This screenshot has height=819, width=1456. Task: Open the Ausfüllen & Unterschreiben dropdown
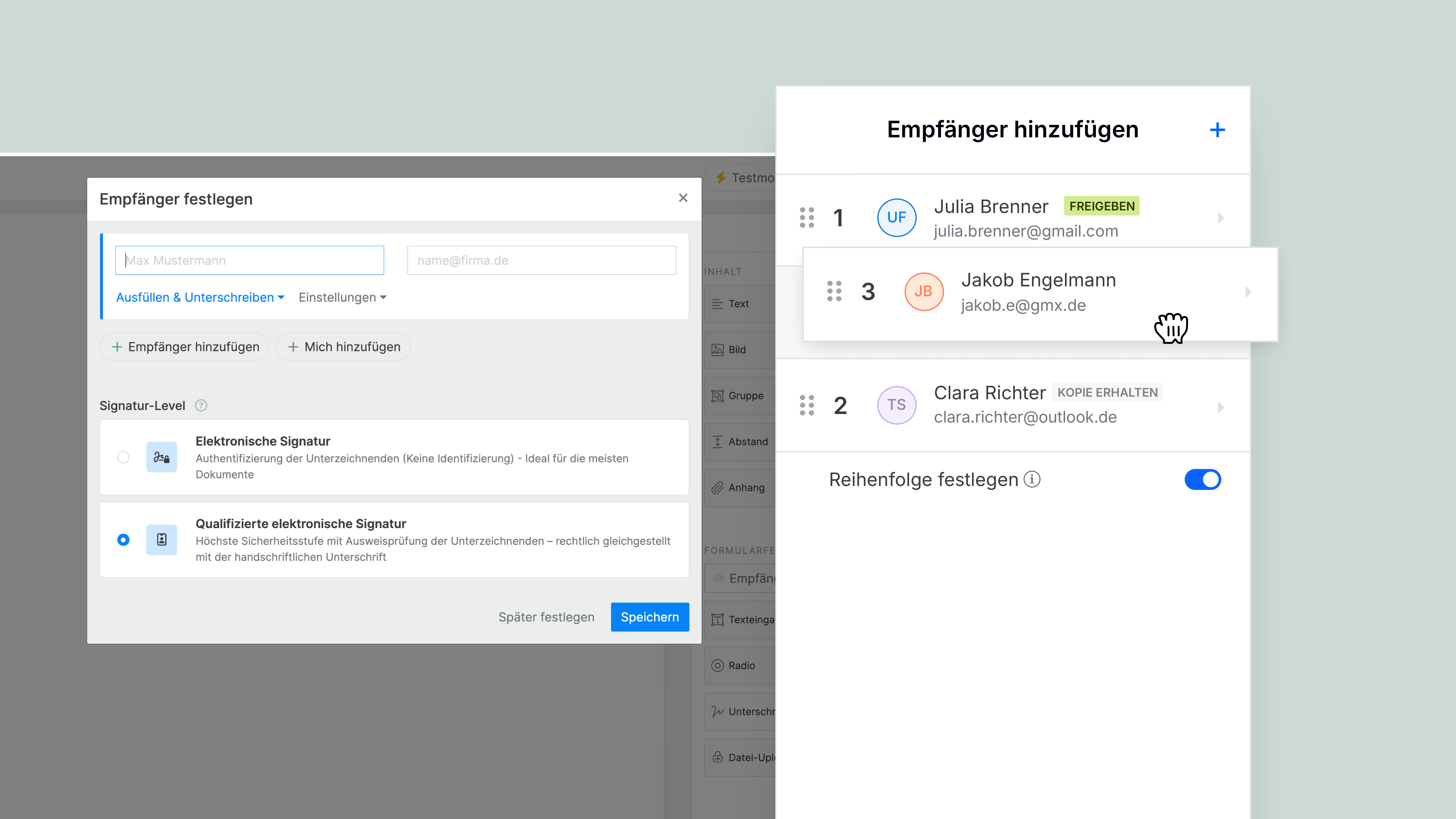tap(200, 297)
